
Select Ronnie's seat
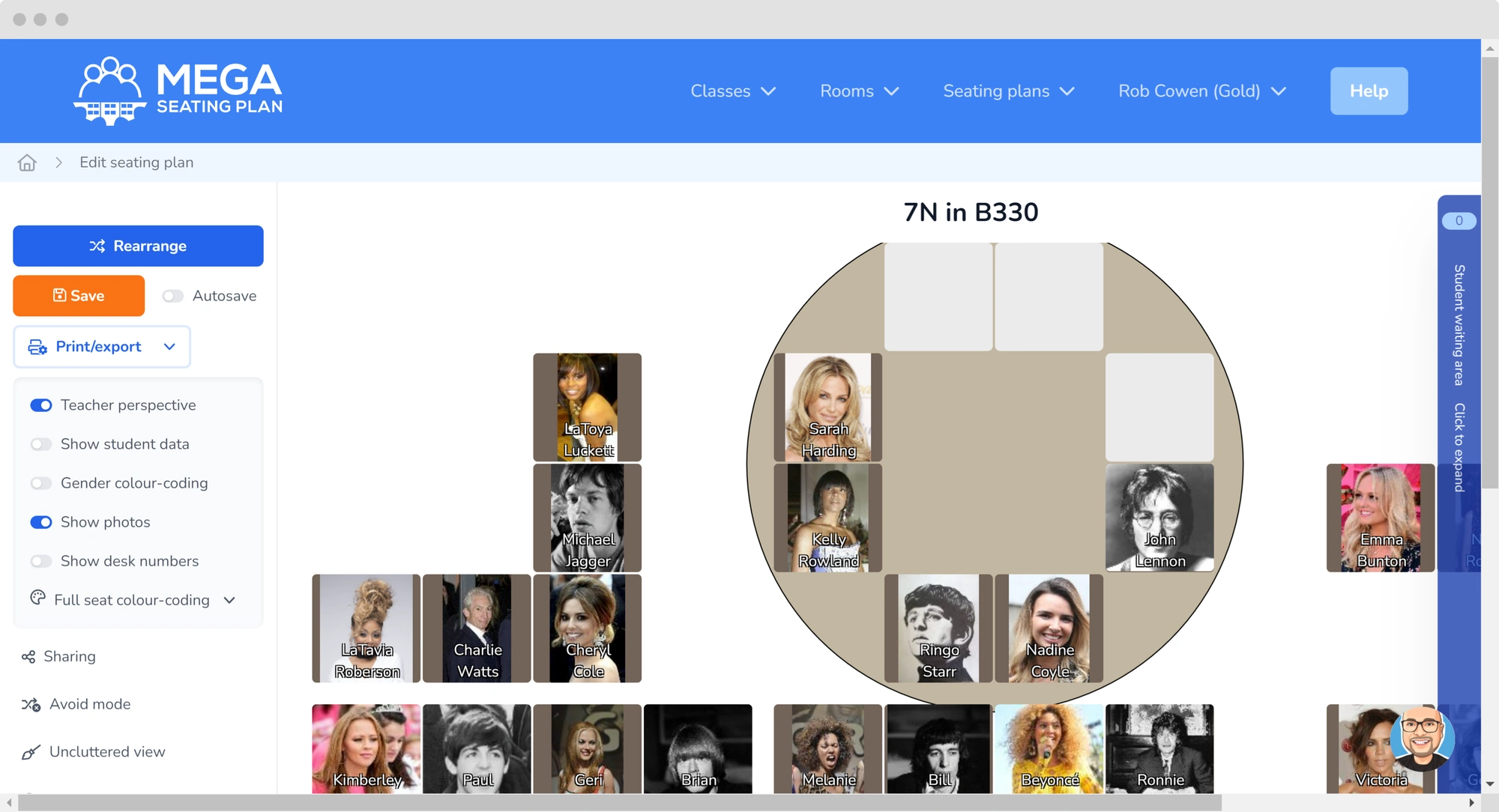(1159, 749)
